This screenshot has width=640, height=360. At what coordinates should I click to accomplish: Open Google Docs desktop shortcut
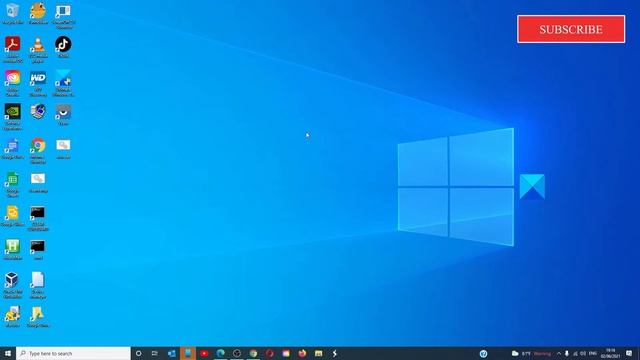pos(13,148)
